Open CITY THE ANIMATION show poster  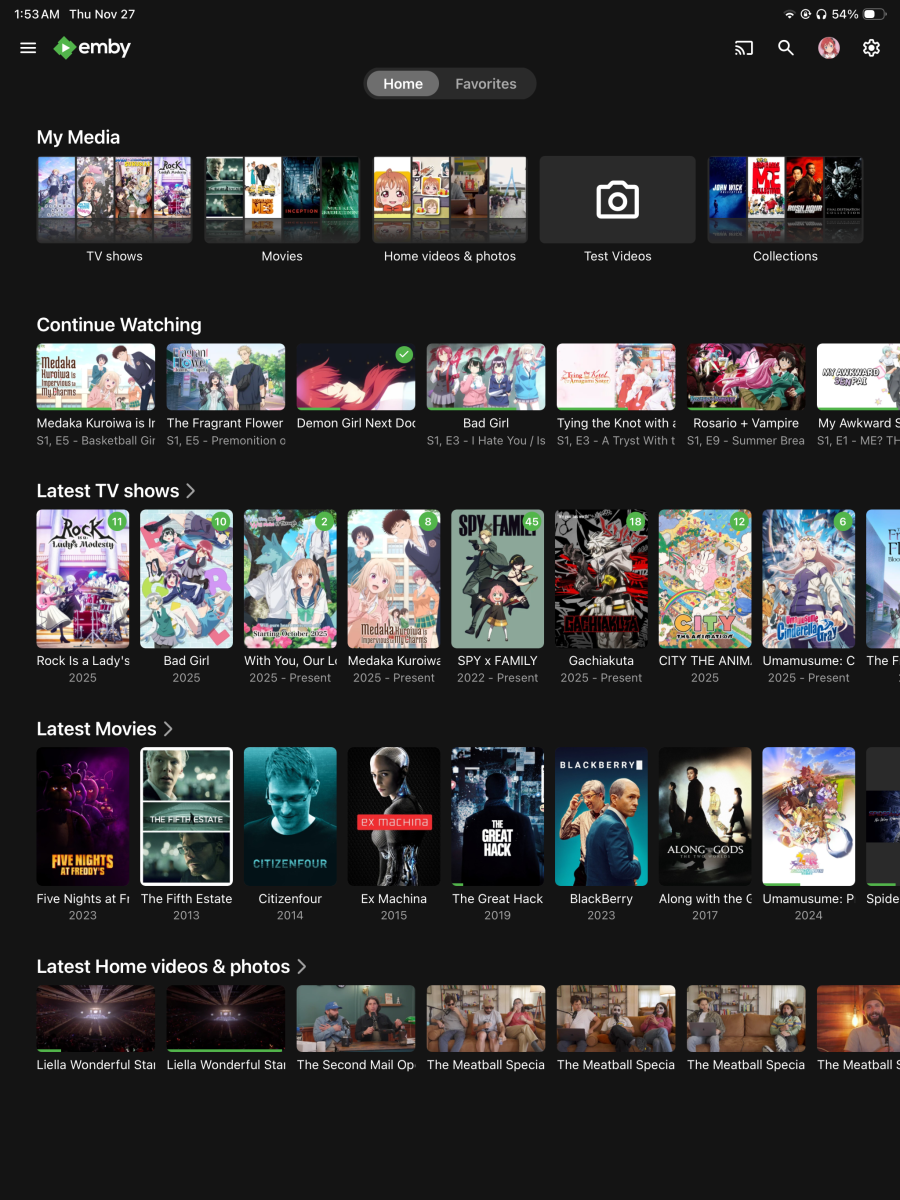705,579
